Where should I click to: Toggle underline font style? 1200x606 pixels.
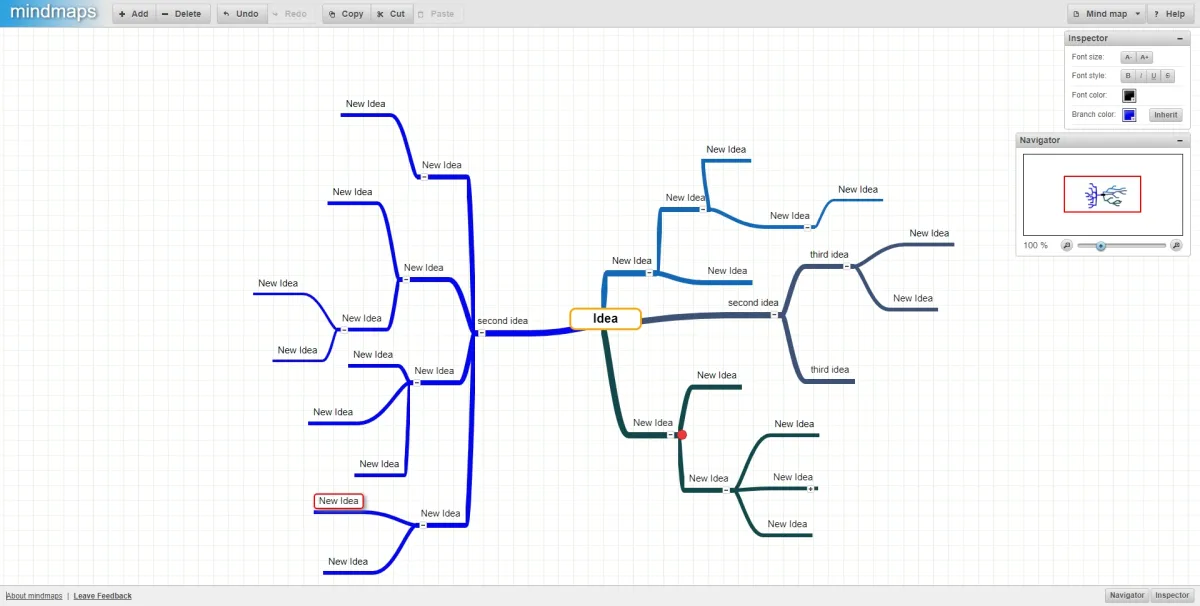(x=1154, y=76)
